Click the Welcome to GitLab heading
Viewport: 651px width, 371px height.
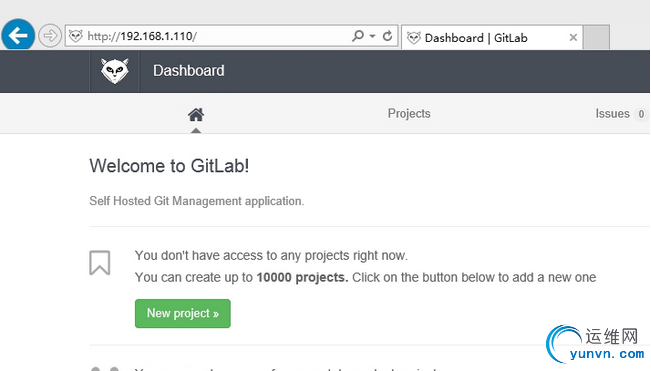(x=169, y=166)
